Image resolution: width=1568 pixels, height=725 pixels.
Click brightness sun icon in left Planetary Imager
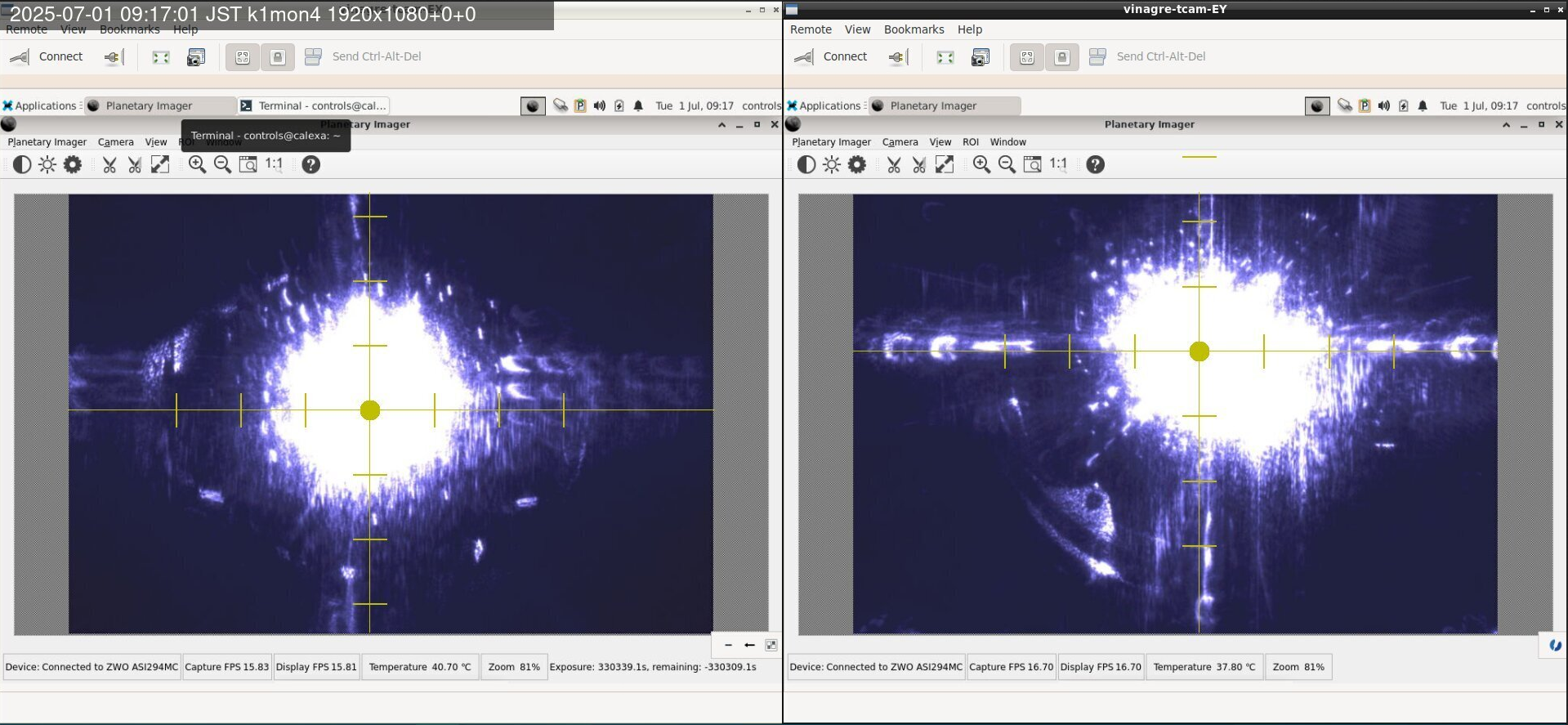point(47,164)
